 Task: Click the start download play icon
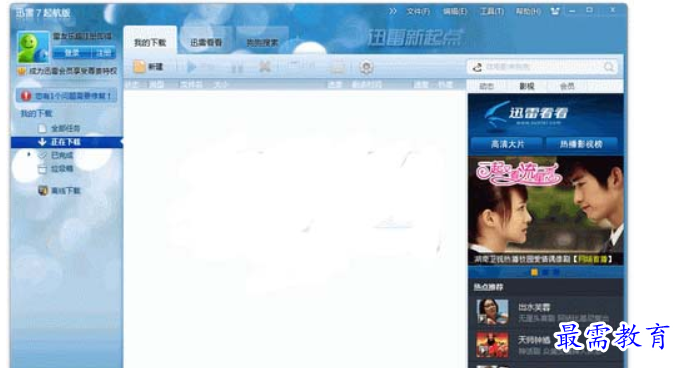pyautogui.click(x=192, y=67)
